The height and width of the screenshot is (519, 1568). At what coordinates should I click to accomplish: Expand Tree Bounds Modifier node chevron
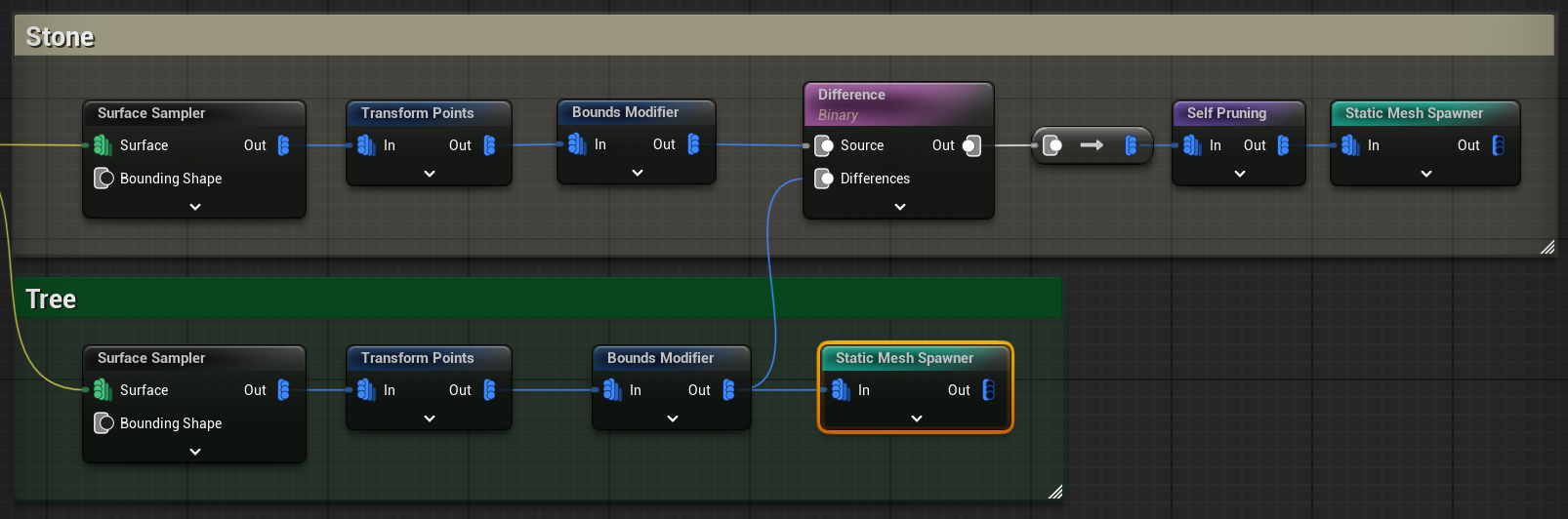[x=673, y=419]
